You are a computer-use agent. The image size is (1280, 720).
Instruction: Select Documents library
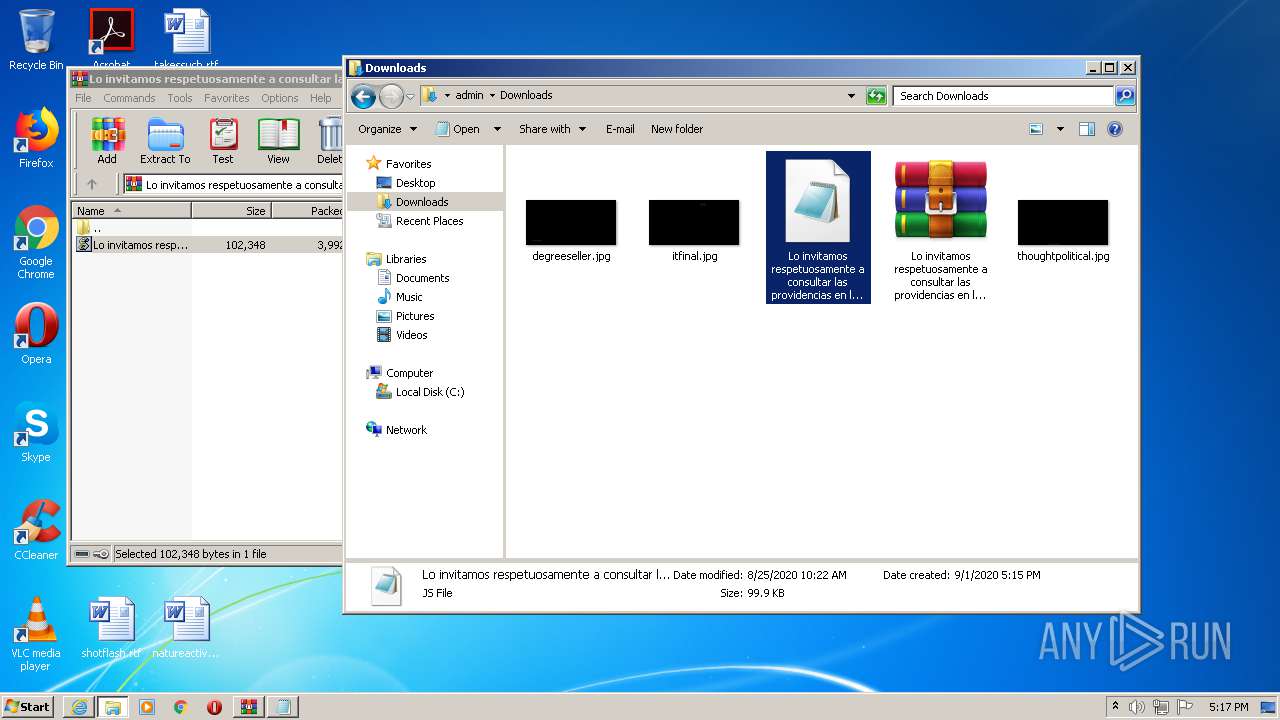tap(422, 278)
